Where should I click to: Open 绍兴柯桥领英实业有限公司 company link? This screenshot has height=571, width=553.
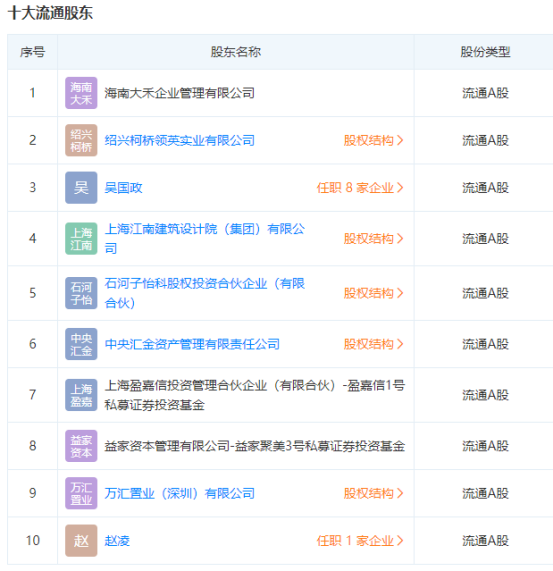[179, 141]
